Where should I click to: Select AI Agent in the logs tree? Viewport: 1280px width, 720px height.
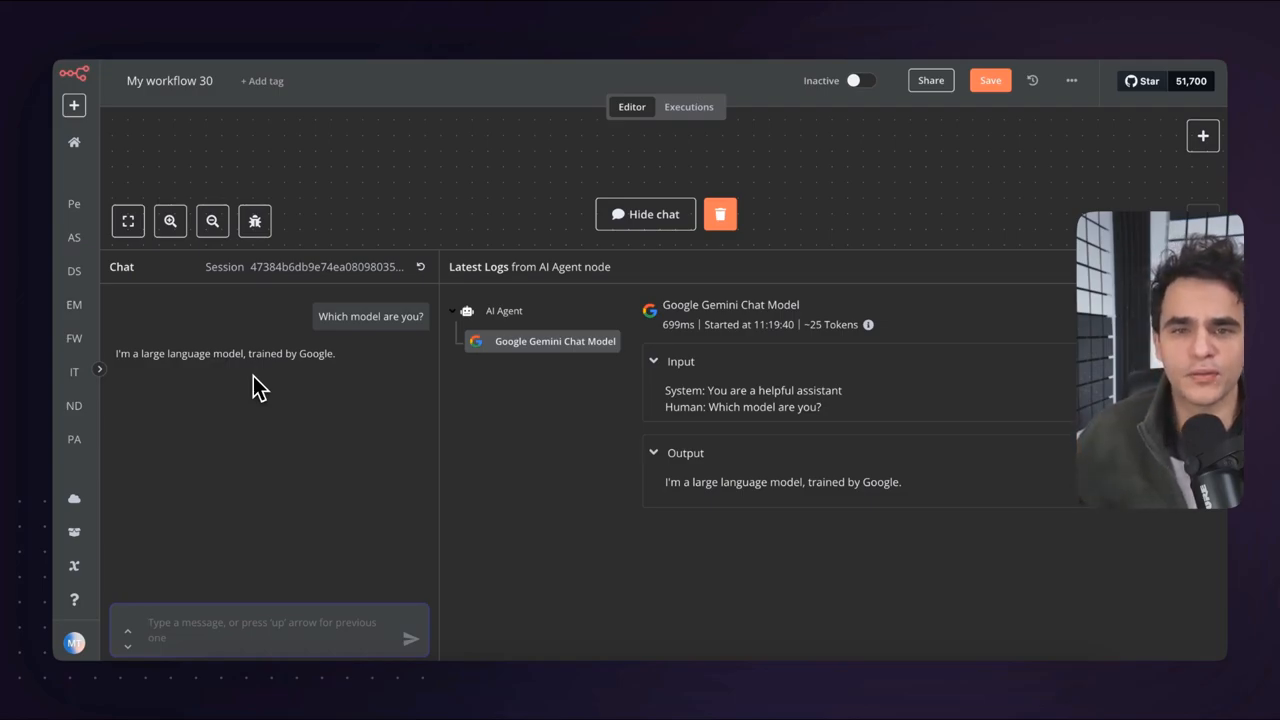503,311
